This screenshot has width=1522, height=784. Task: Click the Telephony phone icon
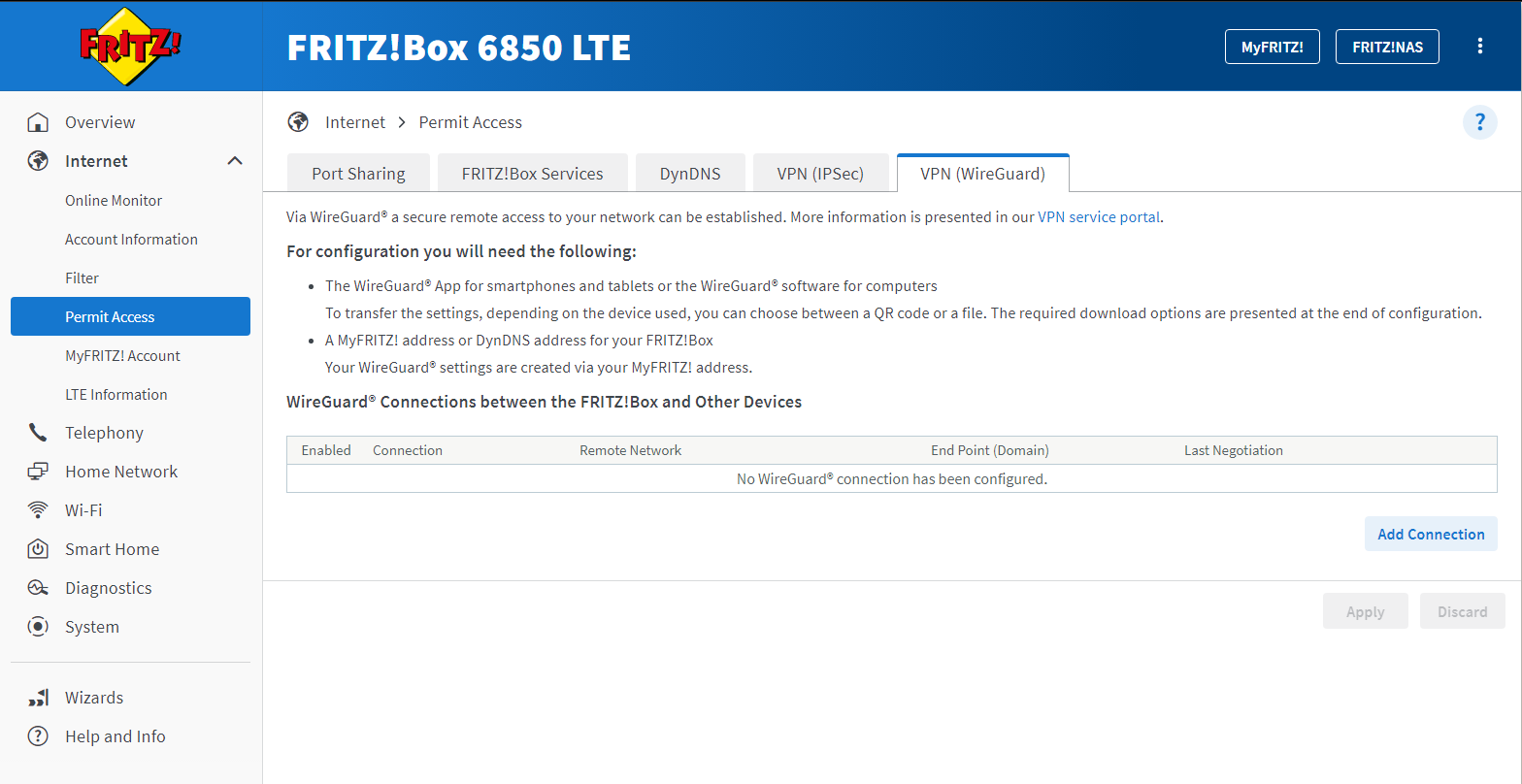tap(38, 433)
